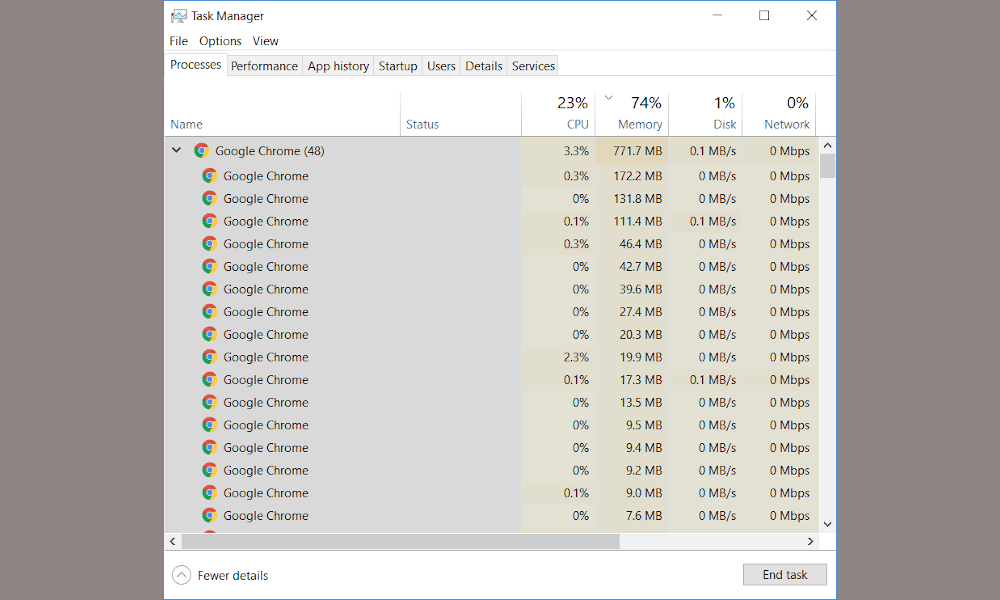Viewport: 1000px width, 600px height.
Task: Click the vertical scrollbar down arrow
Action: (x=827, y=524)
